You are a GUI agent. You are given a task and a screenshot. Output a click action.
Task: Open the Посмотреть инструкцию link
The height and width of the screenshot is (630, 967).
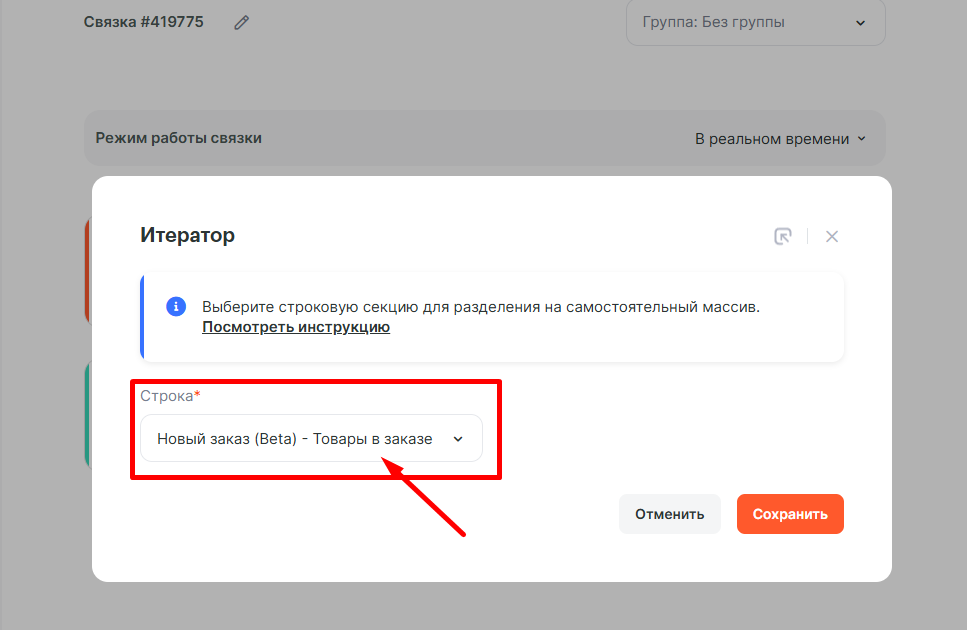coord(296,327)
